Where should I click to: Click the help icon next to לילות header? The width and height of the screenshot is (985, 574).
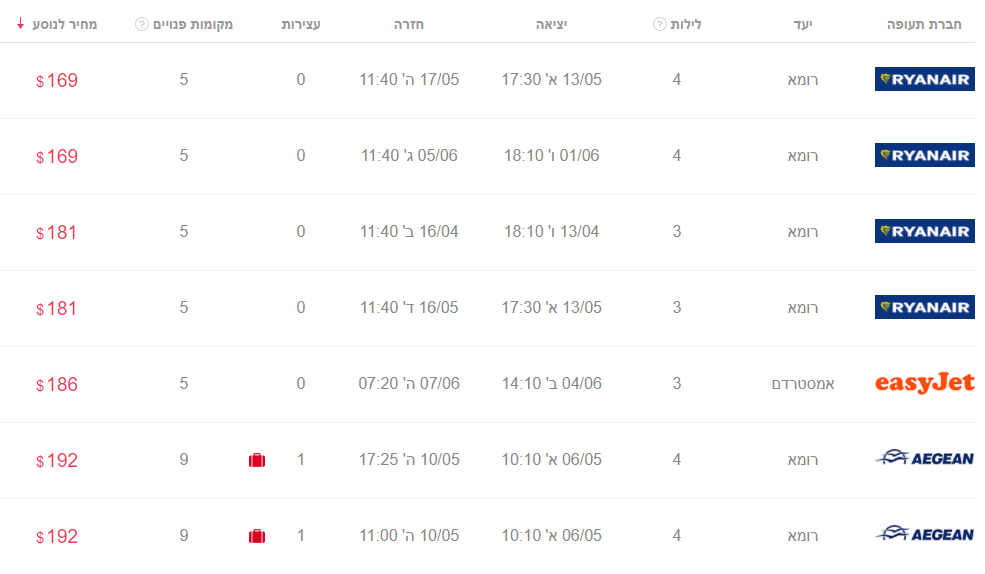[659, 24]
